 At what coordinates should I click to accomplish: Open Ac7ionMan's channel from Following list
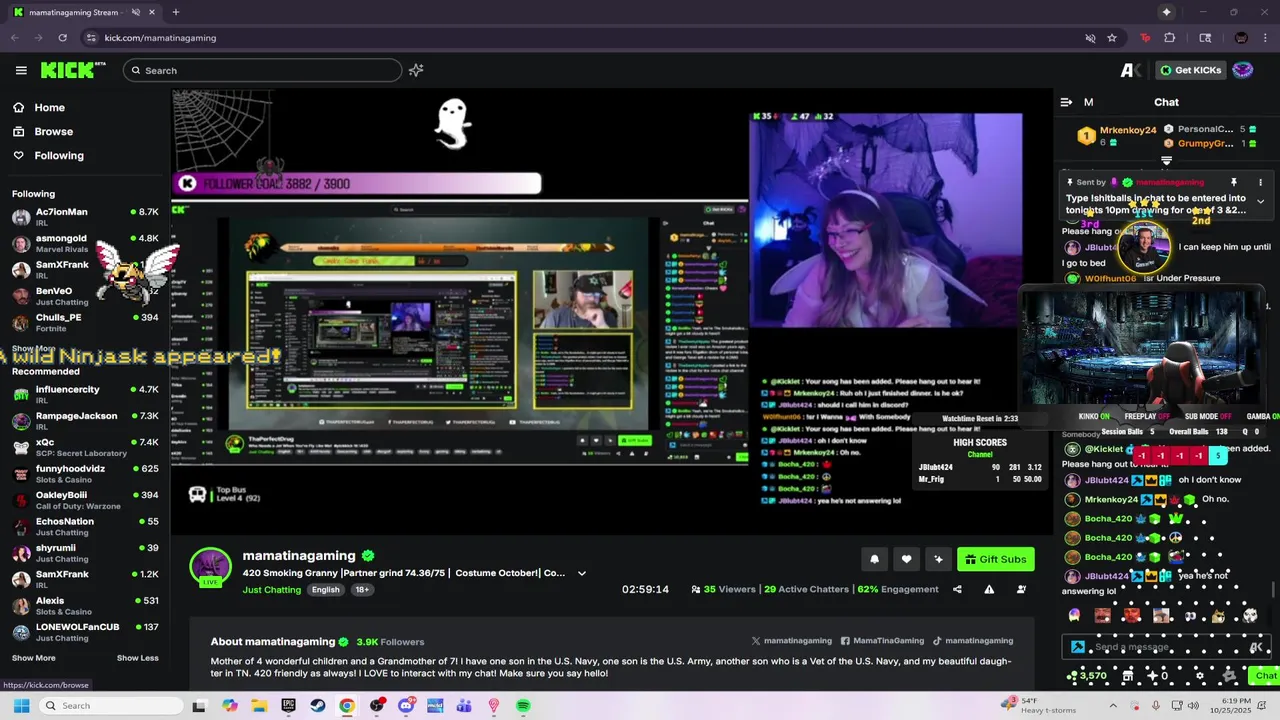(x=85, y=217)
